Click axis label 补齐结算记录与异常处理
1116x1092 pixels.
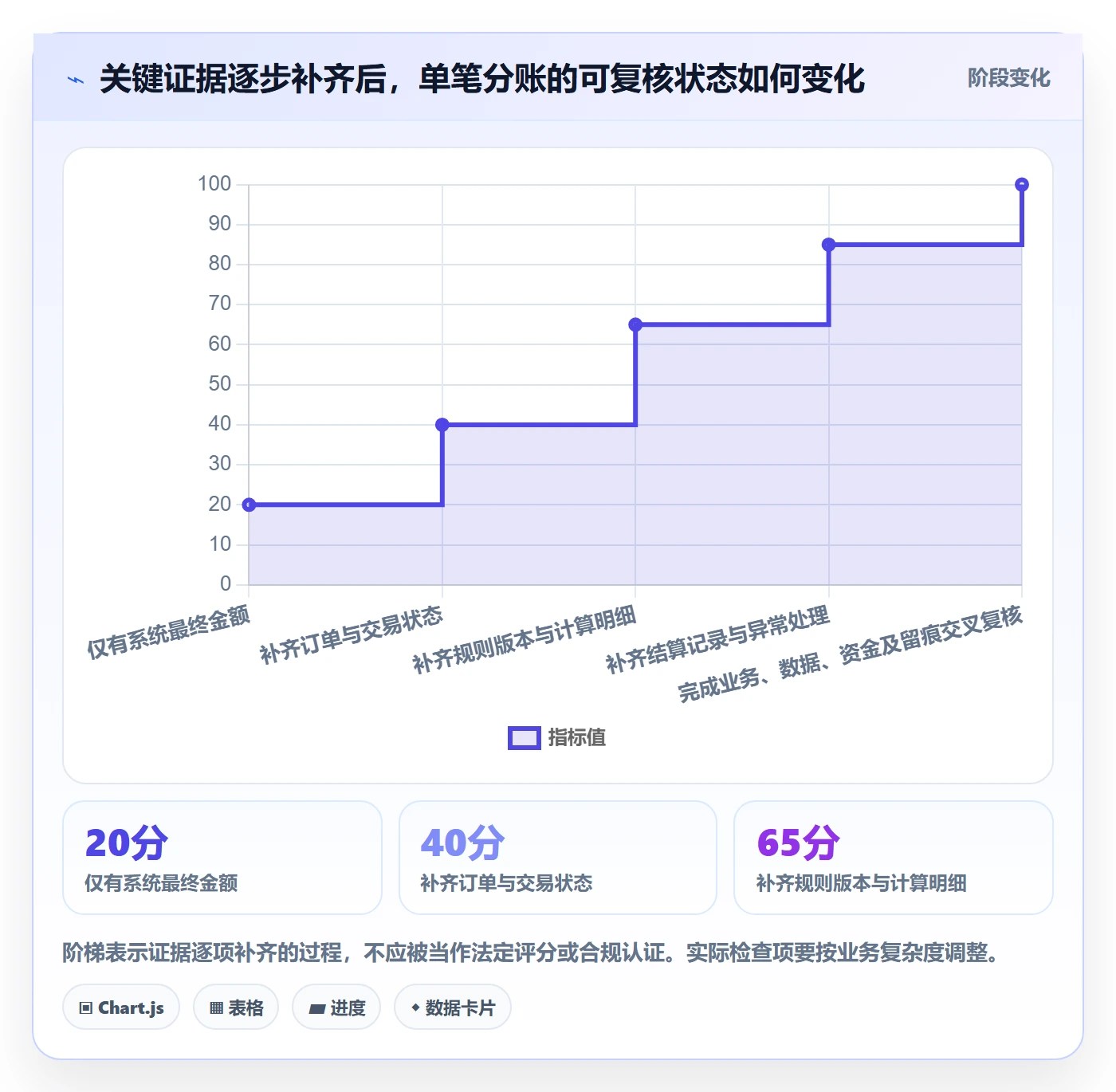pos(717,640)
